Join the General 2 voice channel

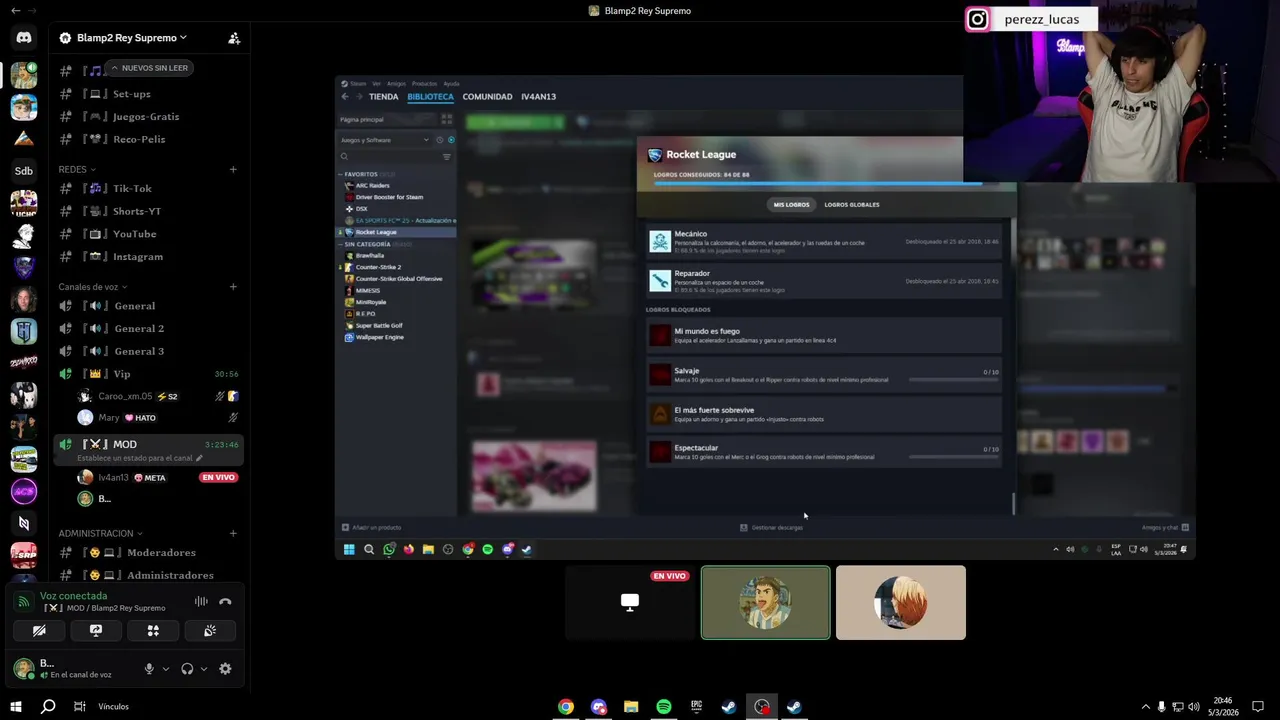[x=148, y=329]
